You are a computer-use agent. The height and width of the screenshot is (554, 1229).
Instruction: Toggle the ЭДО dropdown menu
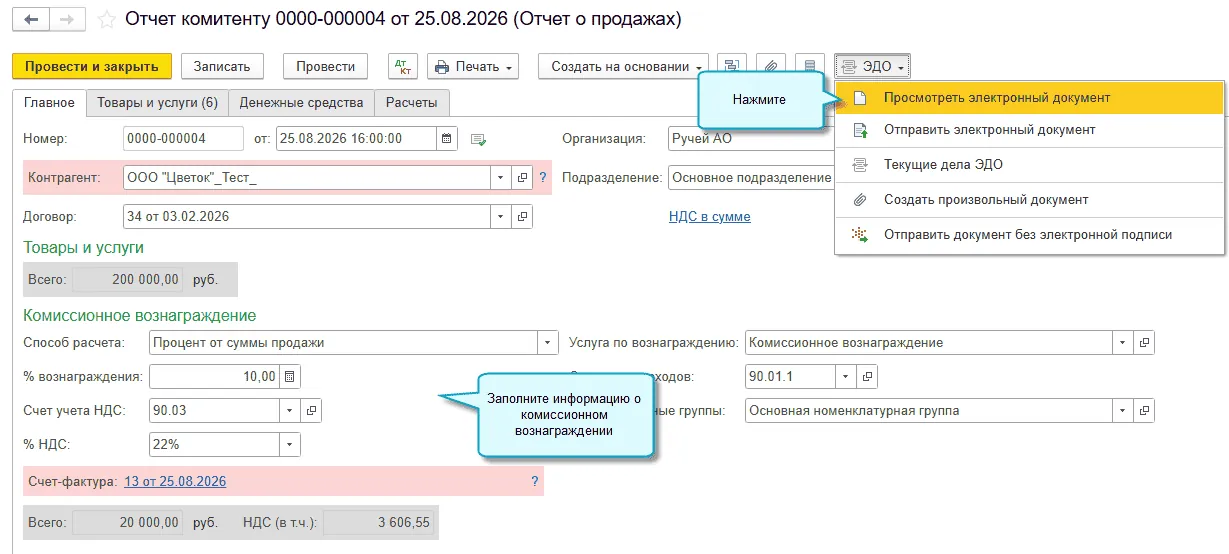(x=872, y=66)
